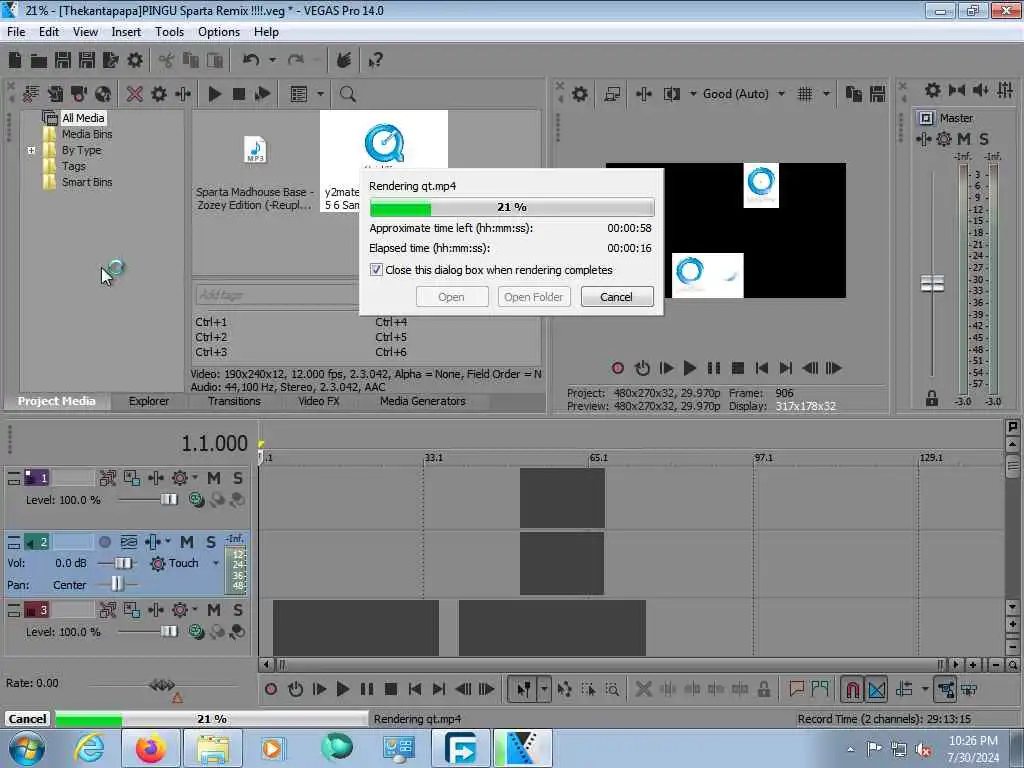
Task: Click track 2 Vol slider
Action: click(123, 563)
